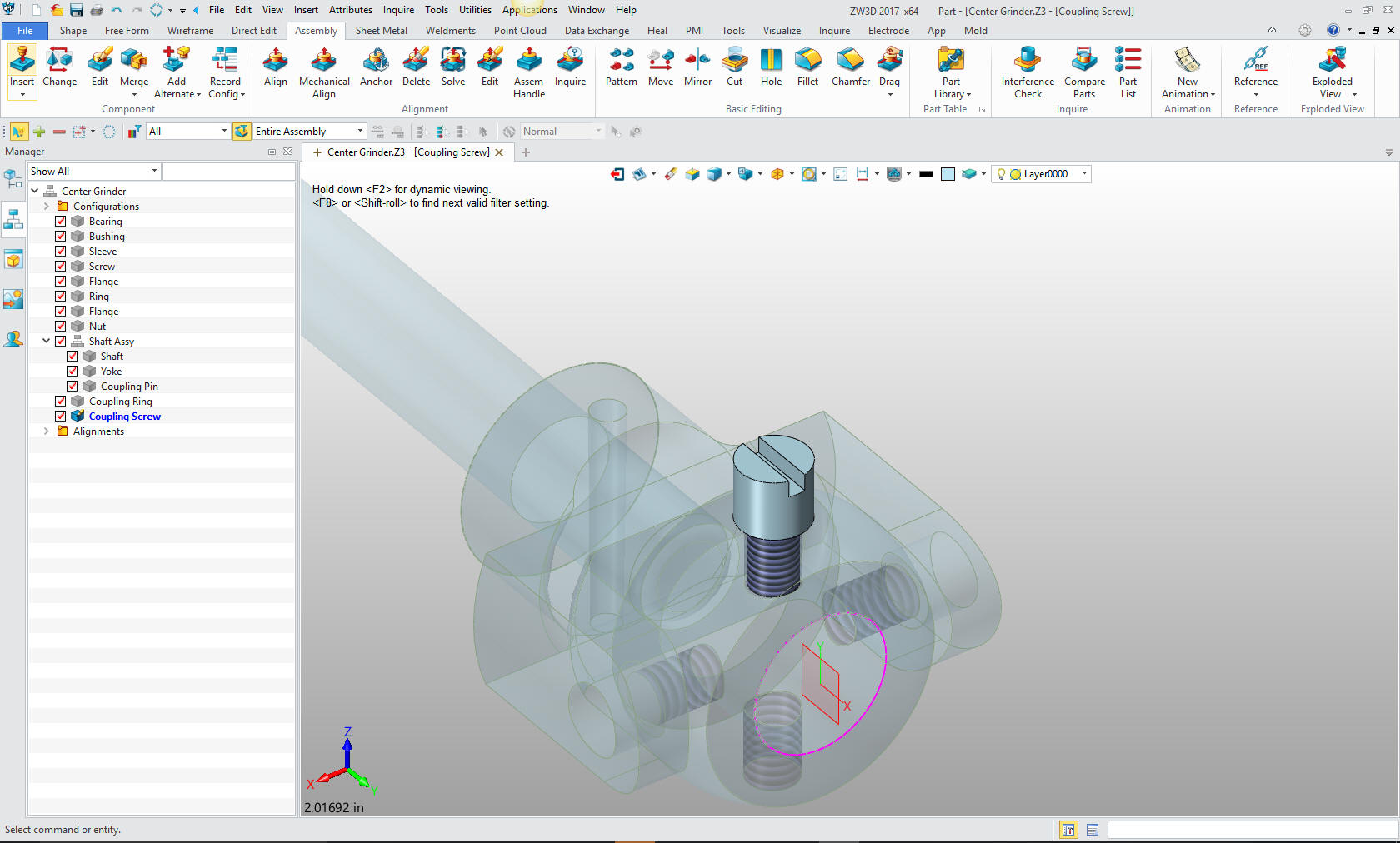The image size is (1400, 843).
Task: Click the File button
Action: (x=25, y=31)
